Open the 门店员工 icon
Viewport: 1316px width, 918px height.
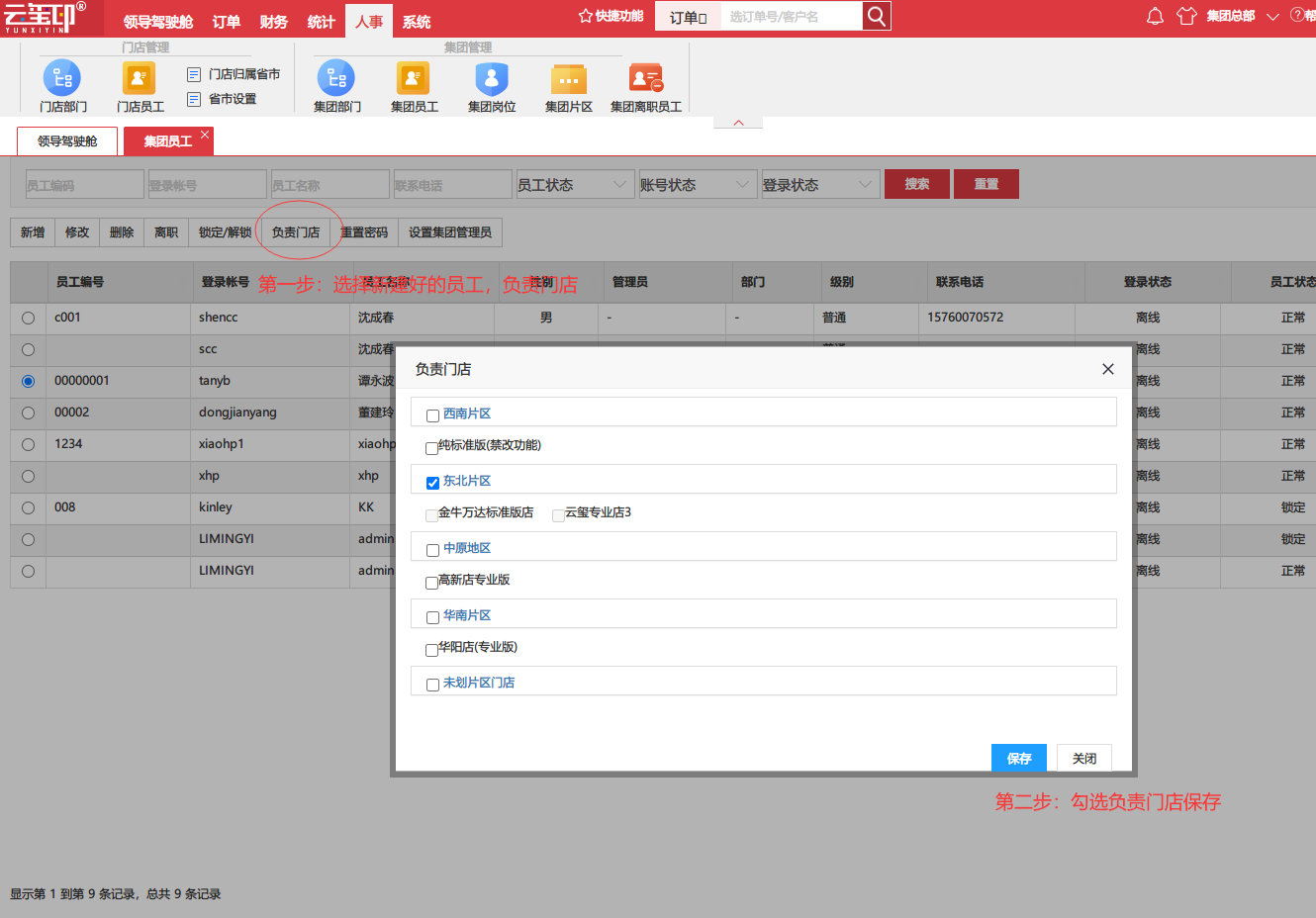click(x=139, y=78)
